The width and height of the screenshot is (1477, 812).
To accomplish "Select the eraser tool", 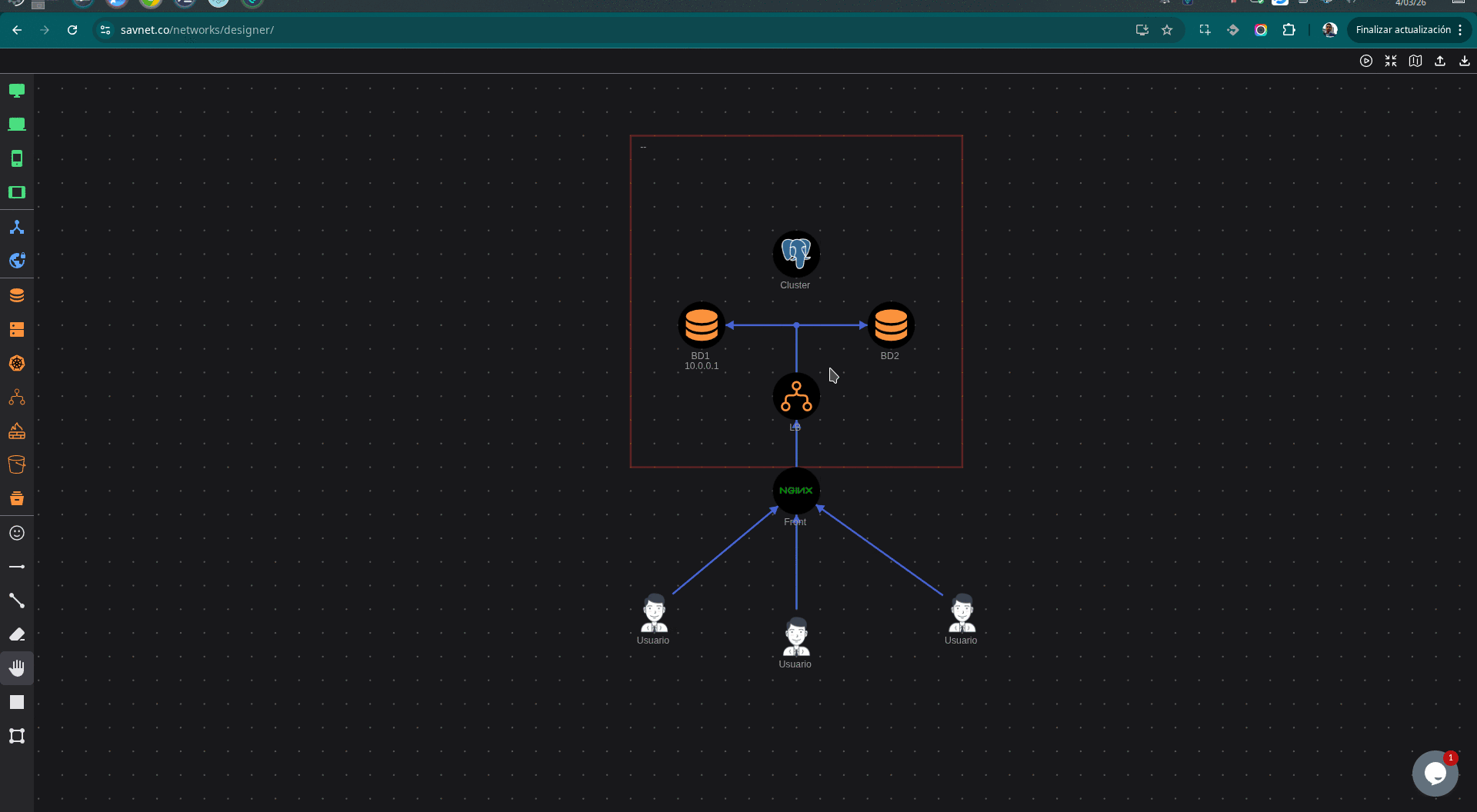I will tap(16, 634).
